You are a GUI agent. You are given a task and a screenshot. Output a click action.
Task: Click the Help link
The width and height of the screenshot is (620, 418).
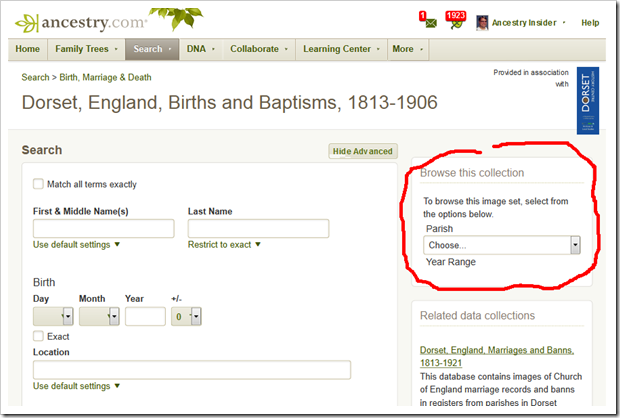click(590, 23)
